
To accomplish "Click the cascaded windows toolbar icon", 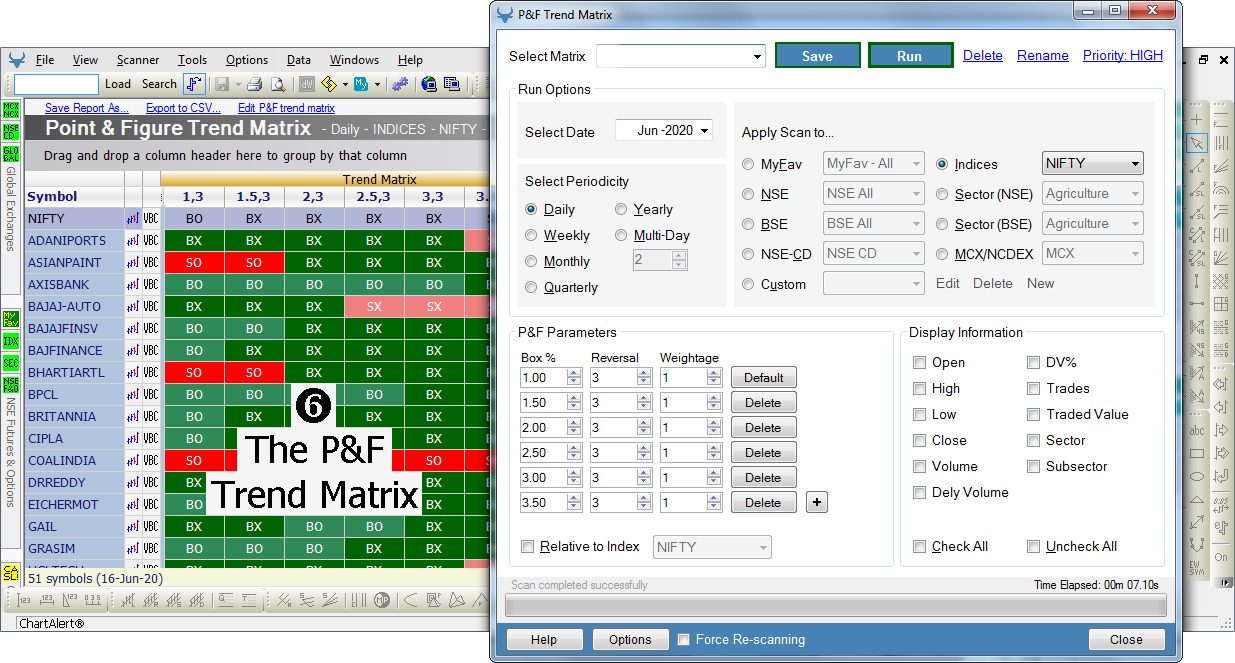I will (x=452, y=84).
